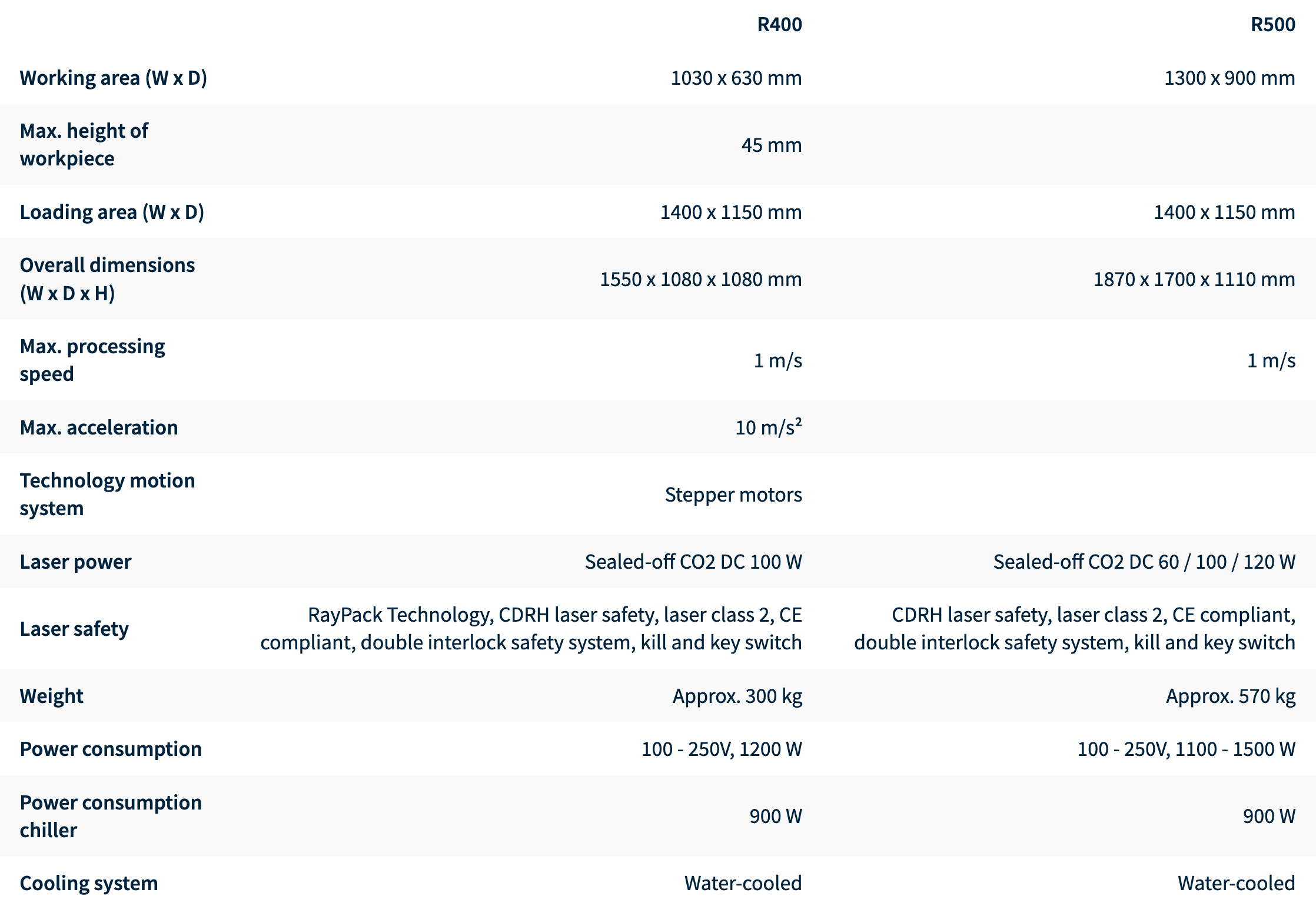Image resolution: width=1316 pixels, height=909 pixels.
Task: Select the Max. height of workpiece label
Action: coord(84,144)
